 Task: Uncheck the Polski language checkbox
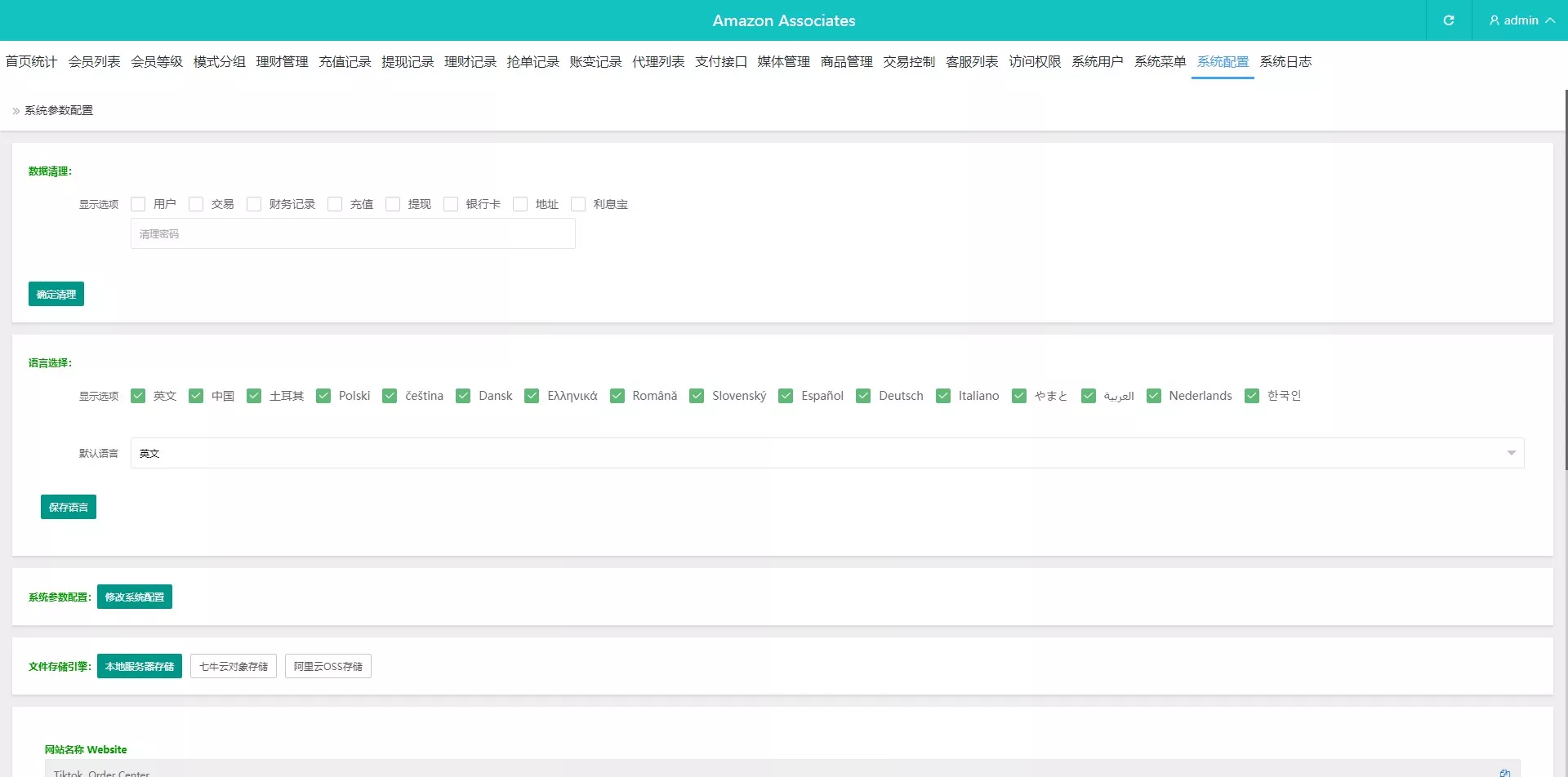tap(323, 396)
